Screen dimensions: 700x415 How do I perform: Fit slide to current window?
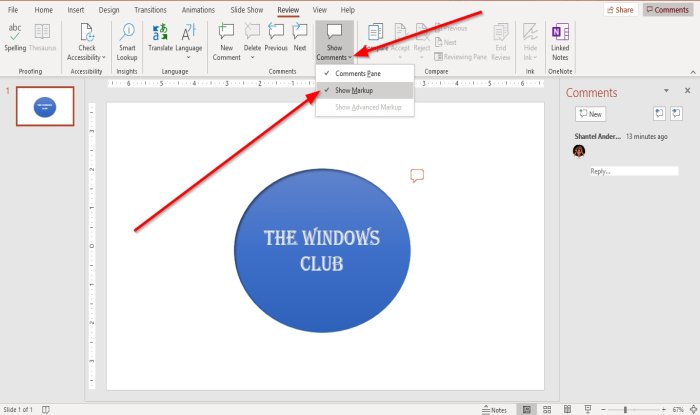693,409
